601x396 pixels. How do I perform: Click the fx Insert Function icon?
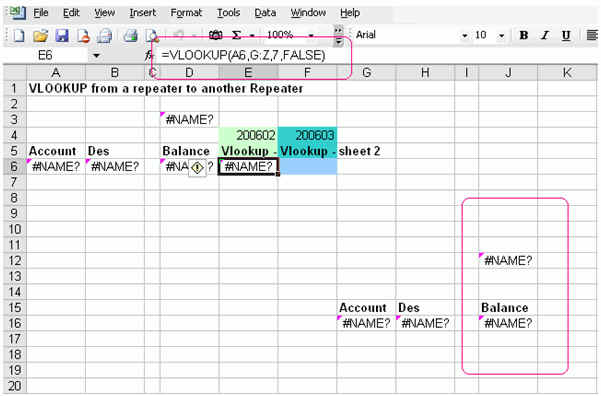[149, 56]
